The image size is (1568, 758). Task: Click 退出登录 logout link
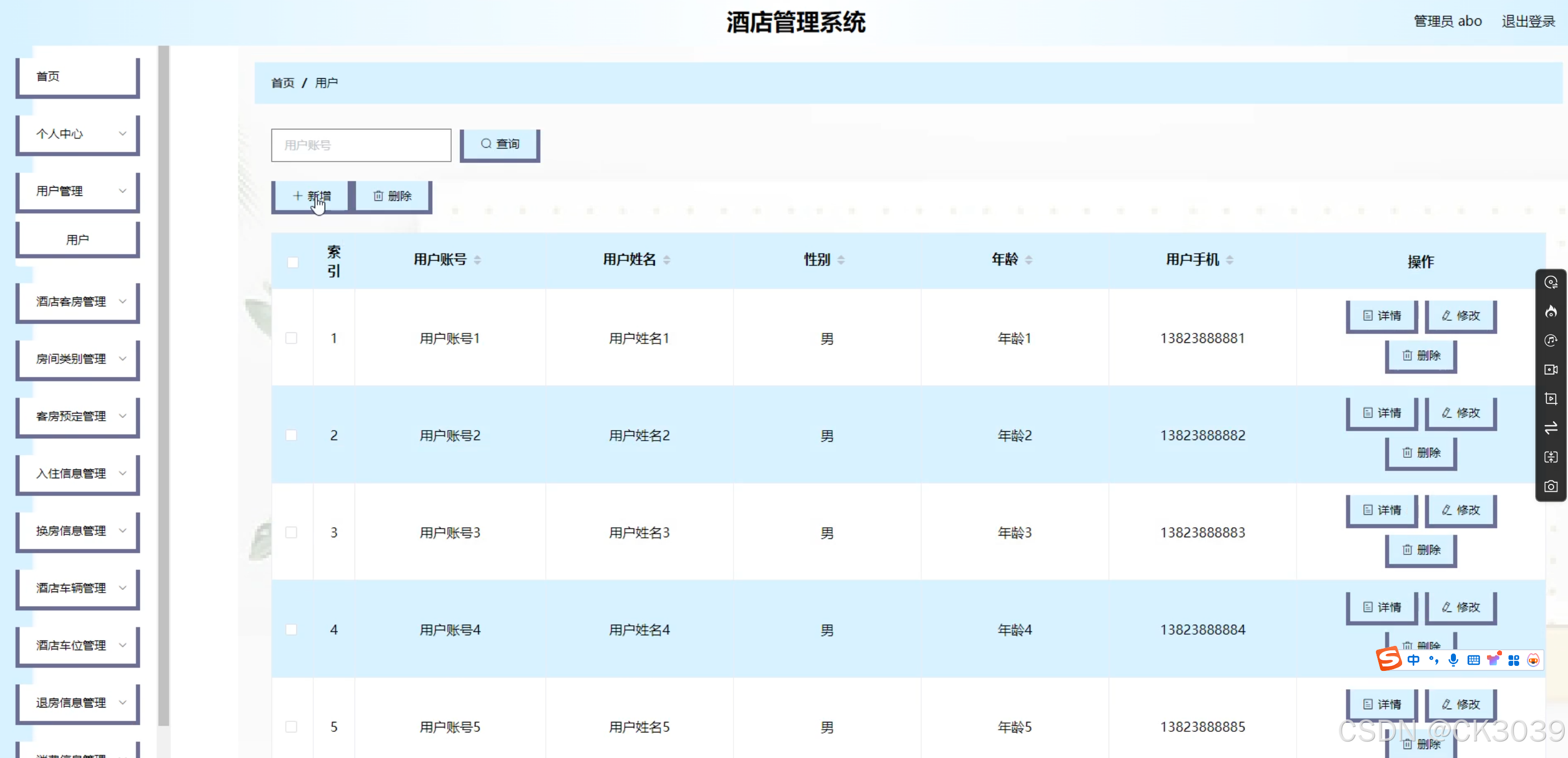coord(1528,22)
